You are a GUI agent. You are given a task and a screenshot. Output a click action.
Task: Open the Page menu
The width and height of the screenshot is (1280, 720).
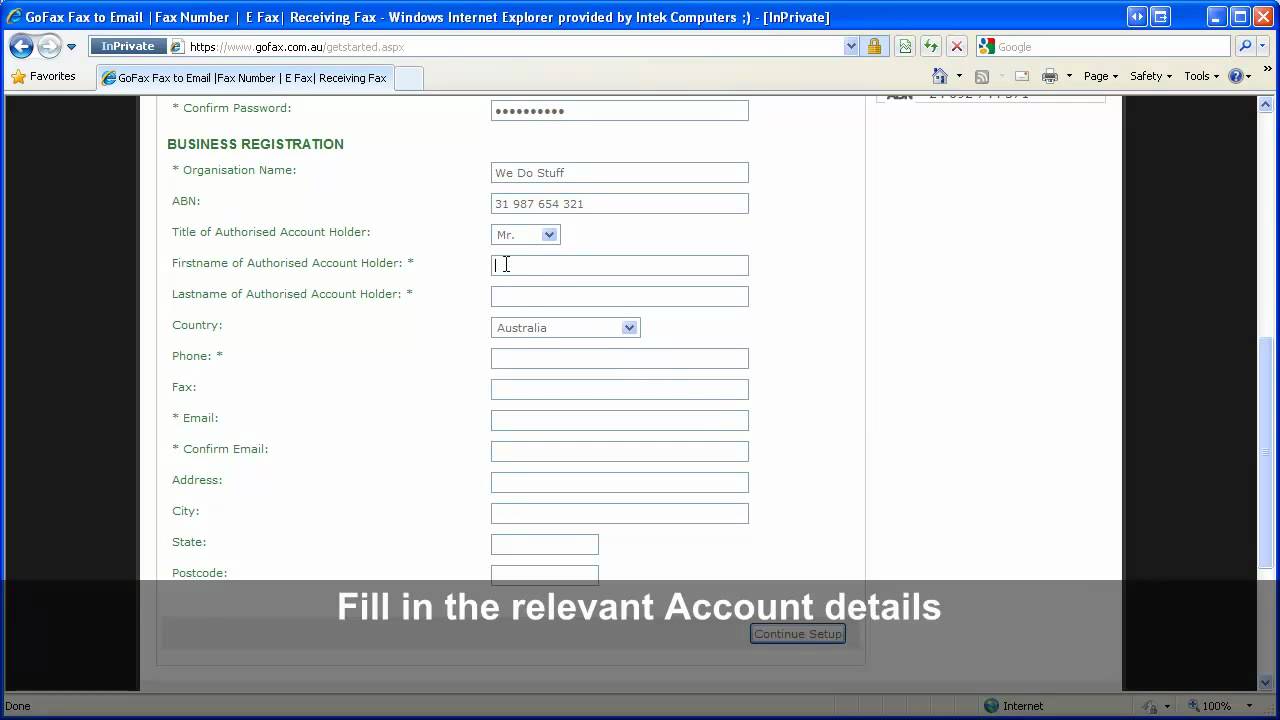pyautogui.click(x=1100, y=76)
